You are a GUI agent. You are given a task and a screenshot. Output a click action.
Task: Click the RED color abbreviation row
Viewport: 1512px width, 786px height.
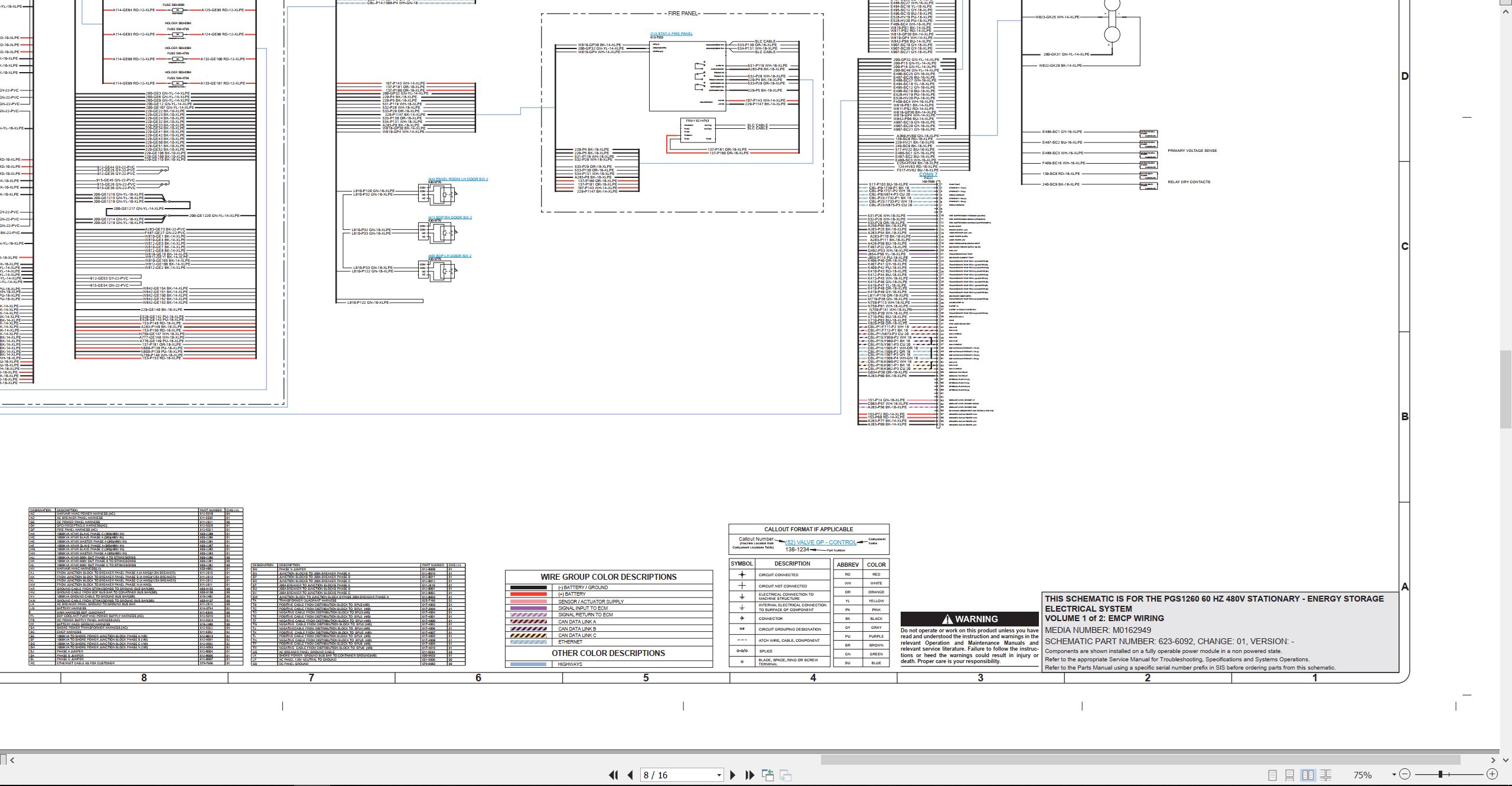pyautogui.click(x=862, y=574)
